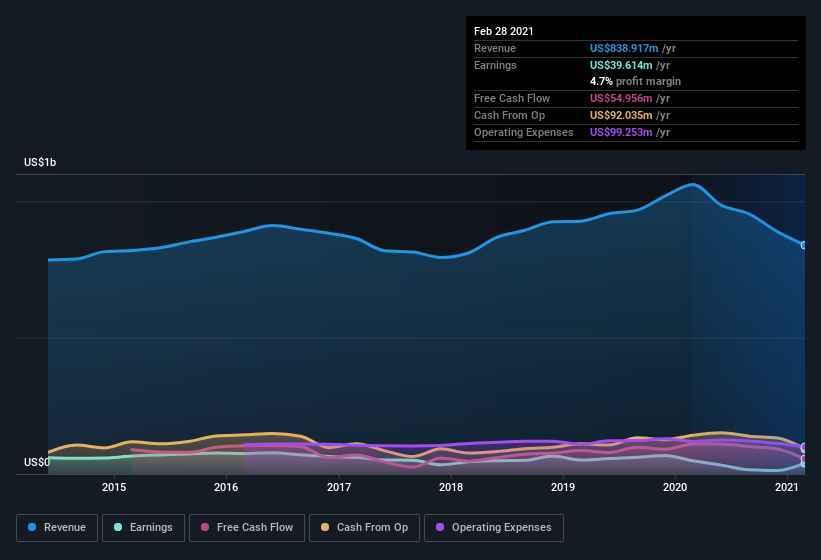This screenshot has width=821, height=560.
Task: Click the orange Cash From Op legend dot
Action: pyautogui.click(x=325, y=528)
